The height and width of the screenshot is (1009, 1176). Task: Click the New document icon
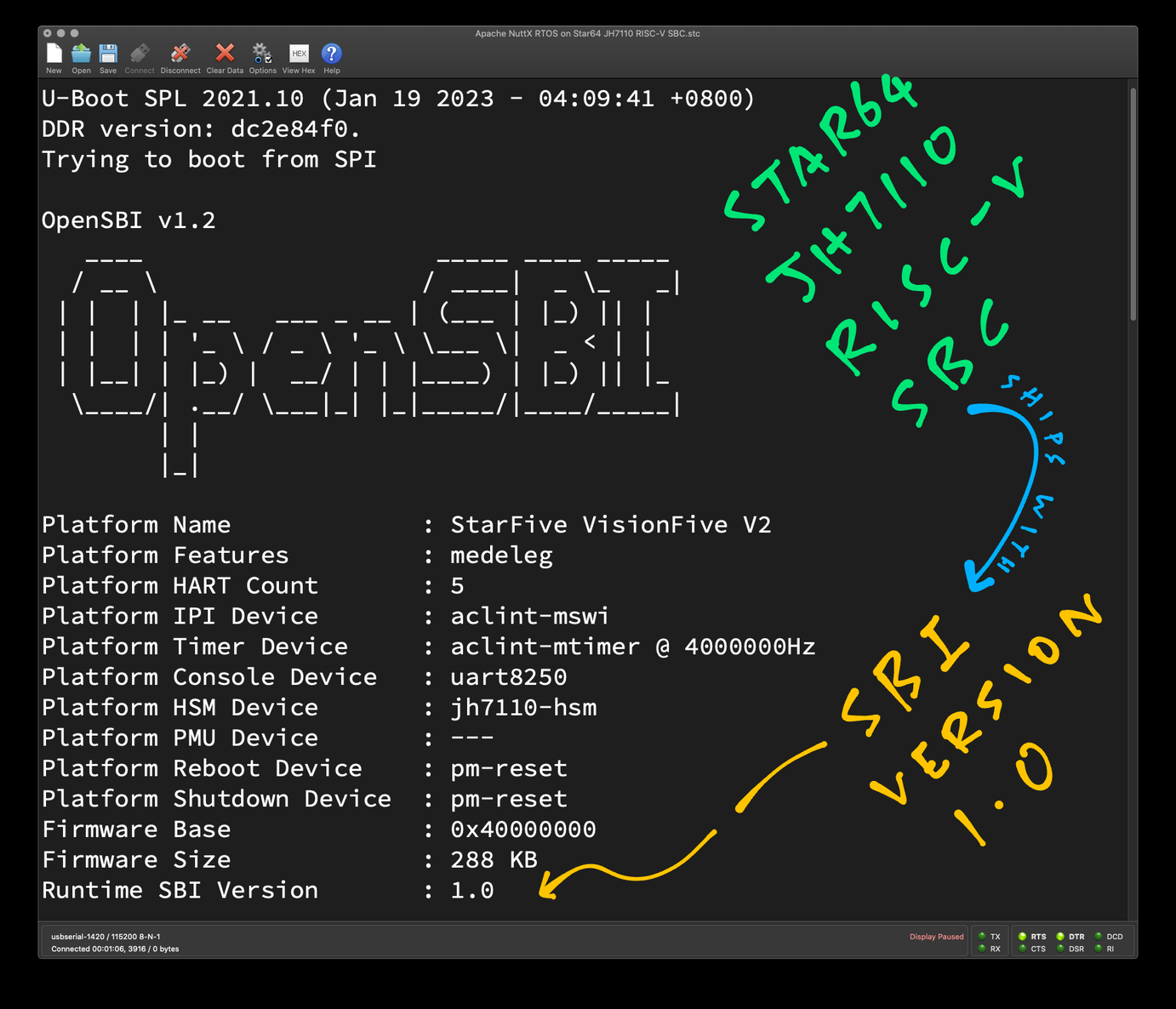point(54,54)
